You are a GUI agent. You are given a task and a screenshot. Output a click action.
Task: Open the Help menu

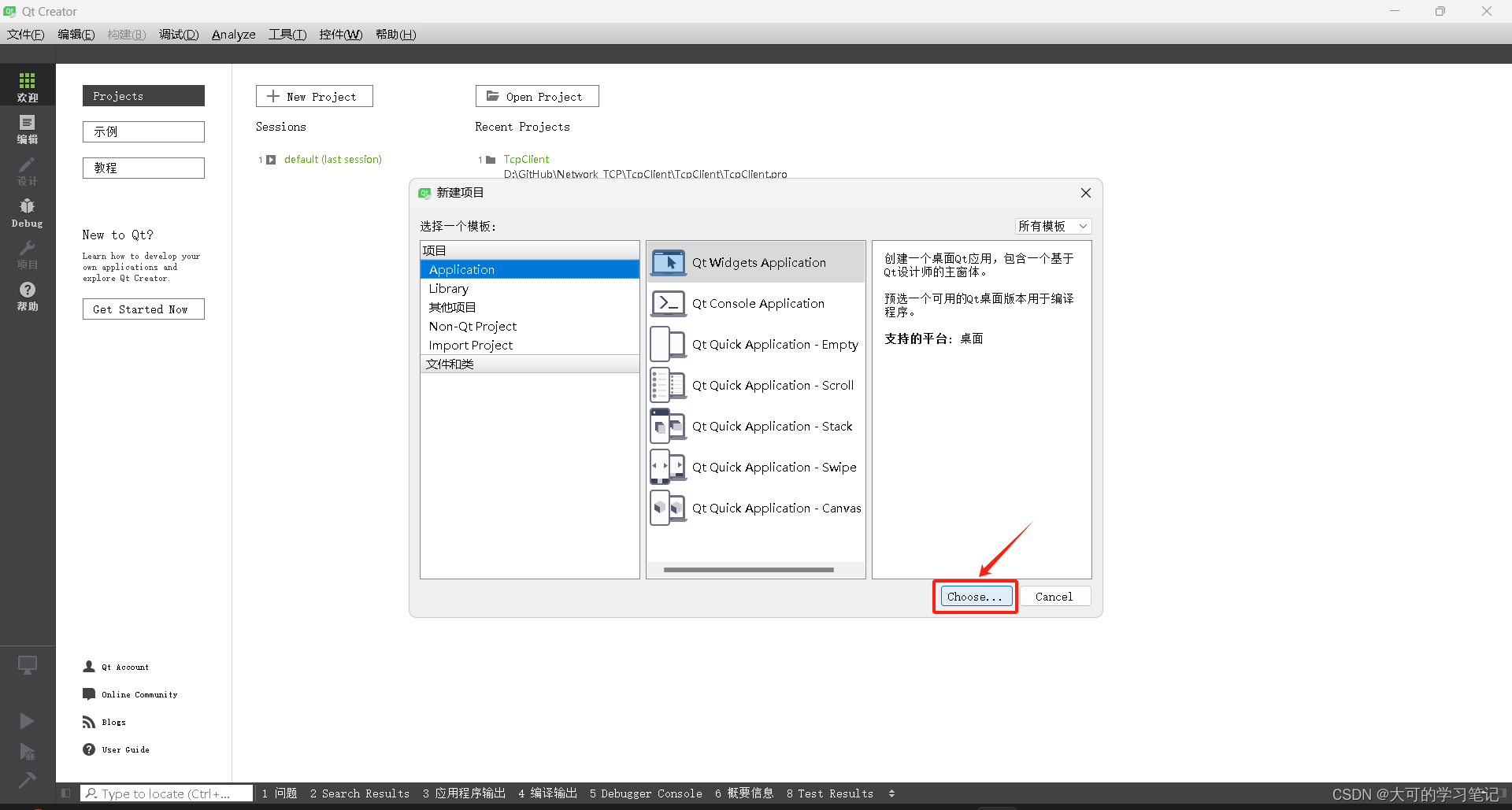(395, 35)
